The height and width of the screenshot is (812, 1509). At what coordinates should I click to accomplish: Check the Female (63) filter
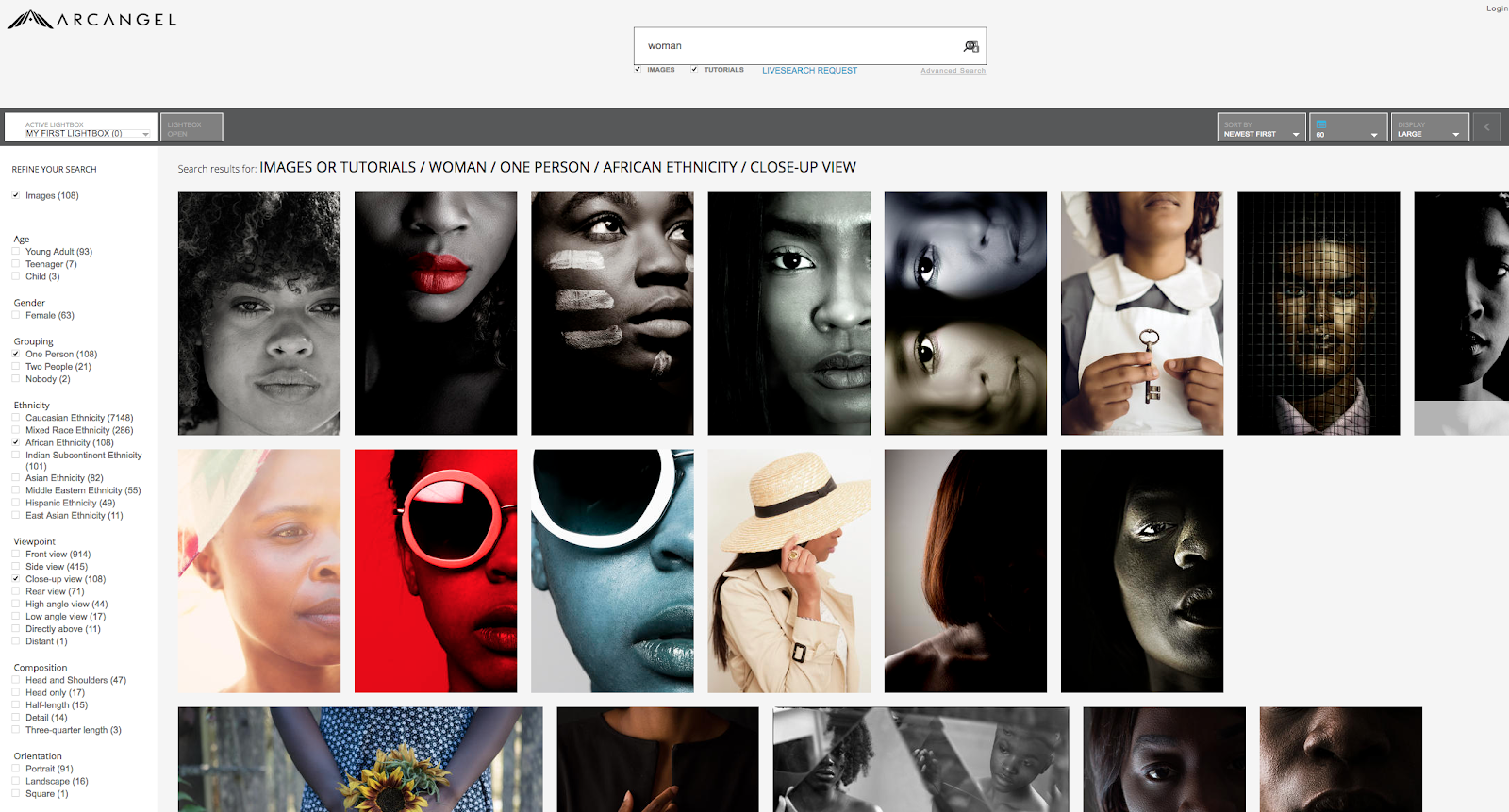pos(16,315)
